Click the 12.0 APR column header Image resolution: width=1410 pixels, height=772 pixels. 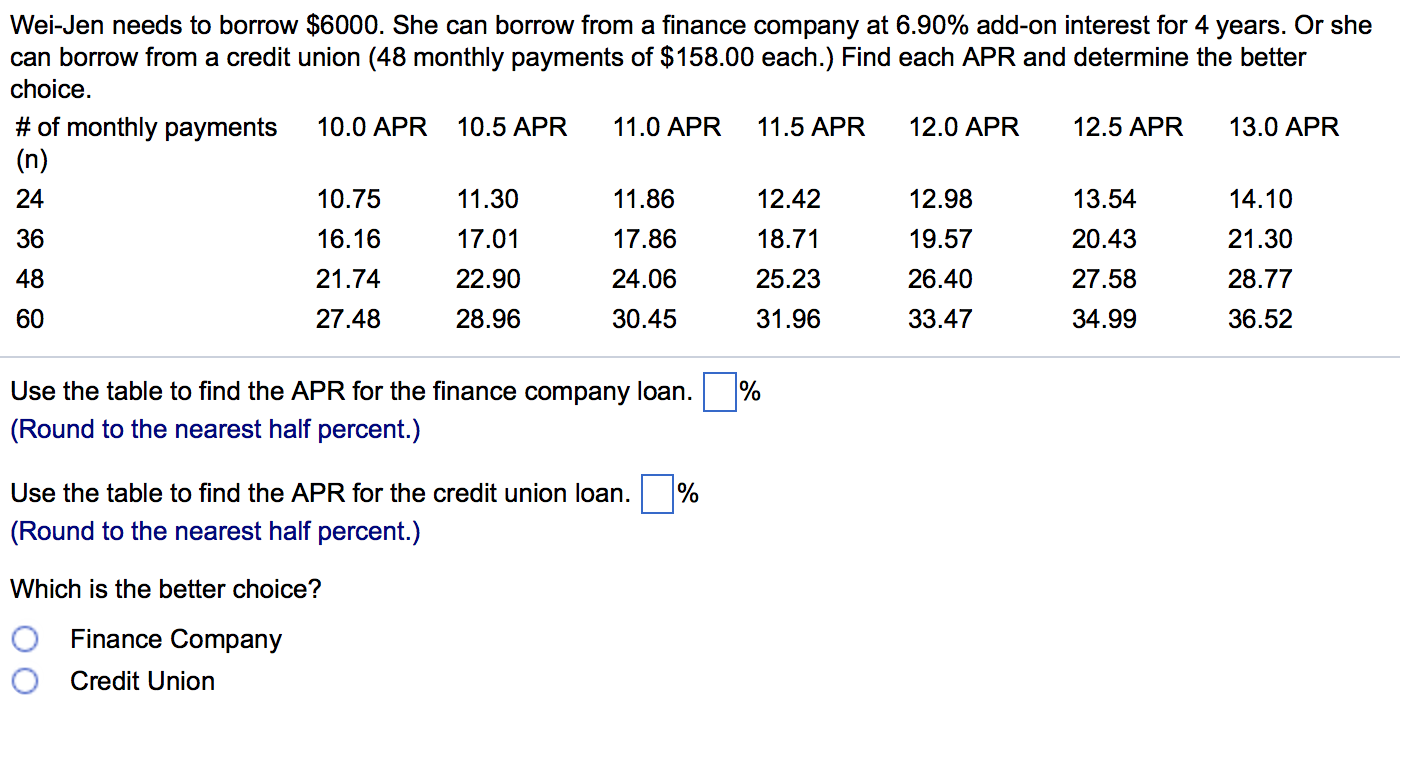tap(964, 127)
